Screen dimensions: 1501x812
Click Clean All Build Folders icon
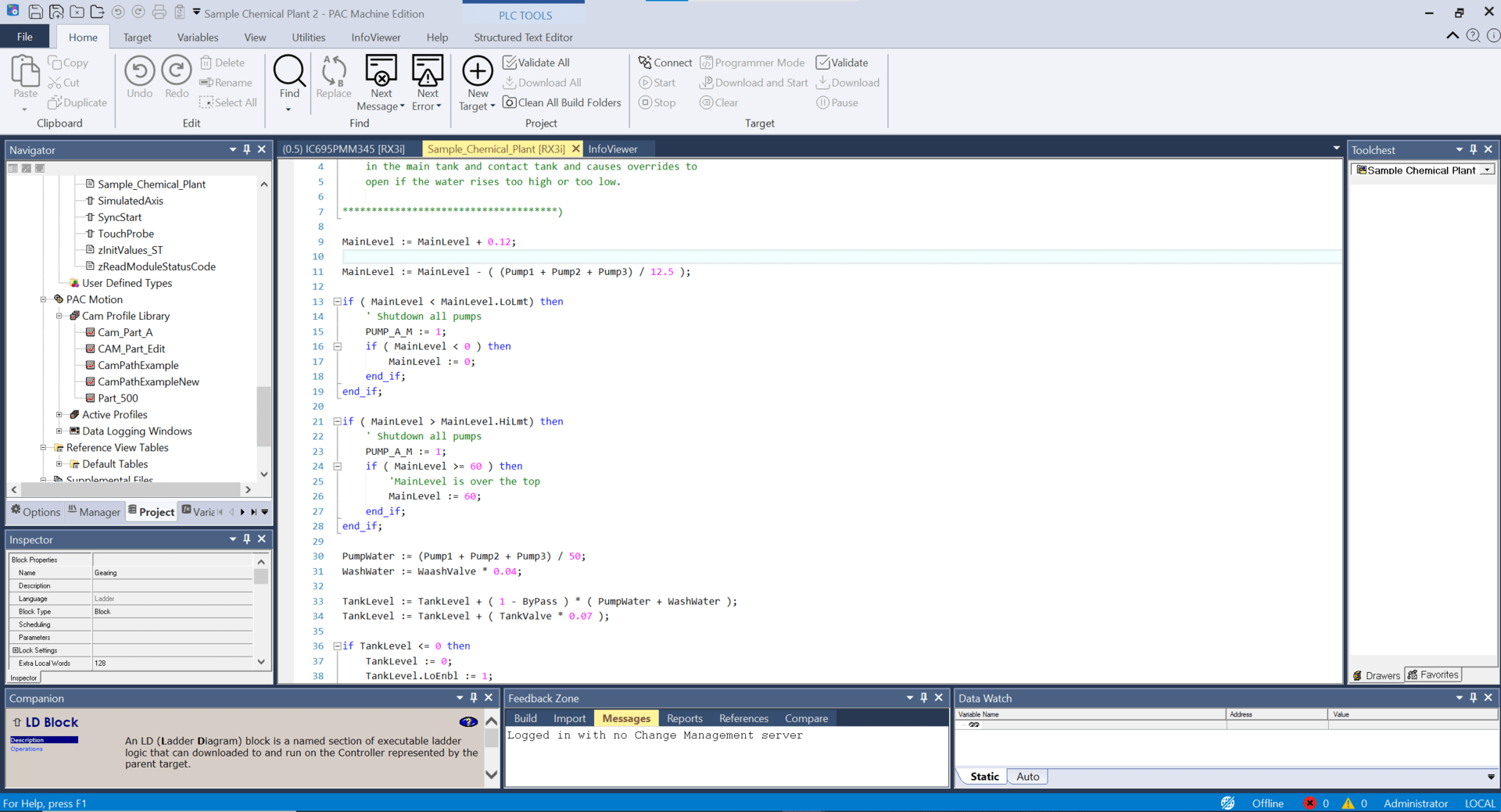pyautogui.click(x=510, y=102)
